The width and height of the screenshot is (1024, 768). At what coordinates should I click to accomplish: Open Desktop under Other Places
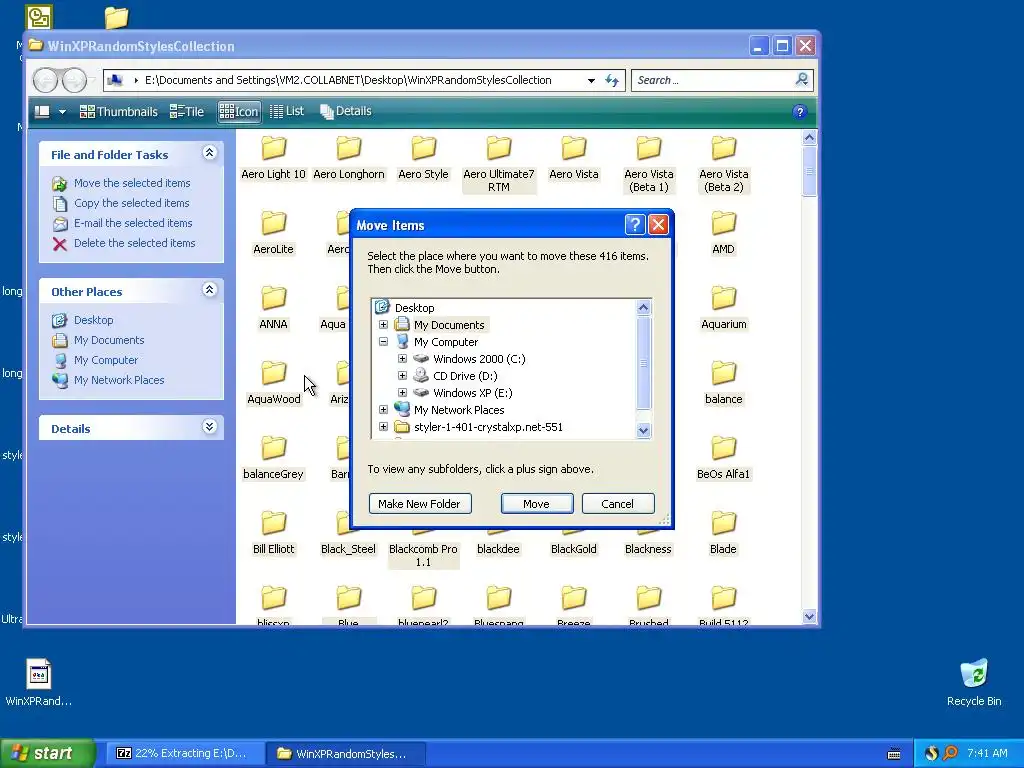[x=93, y=320]
